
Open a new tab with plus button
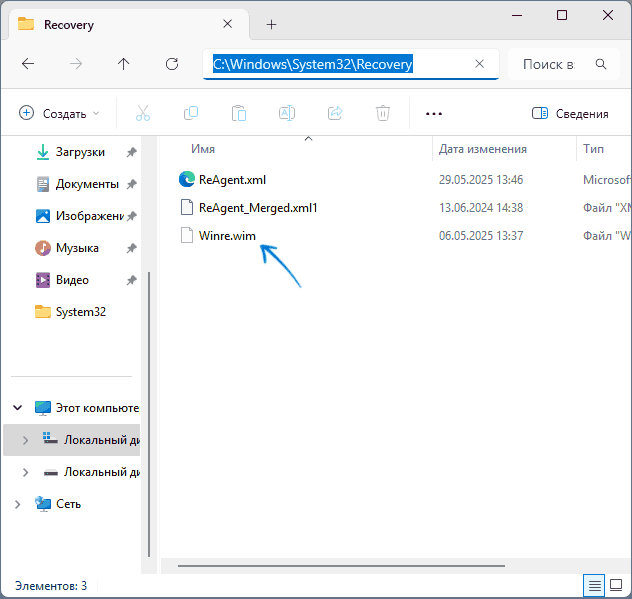271,25
